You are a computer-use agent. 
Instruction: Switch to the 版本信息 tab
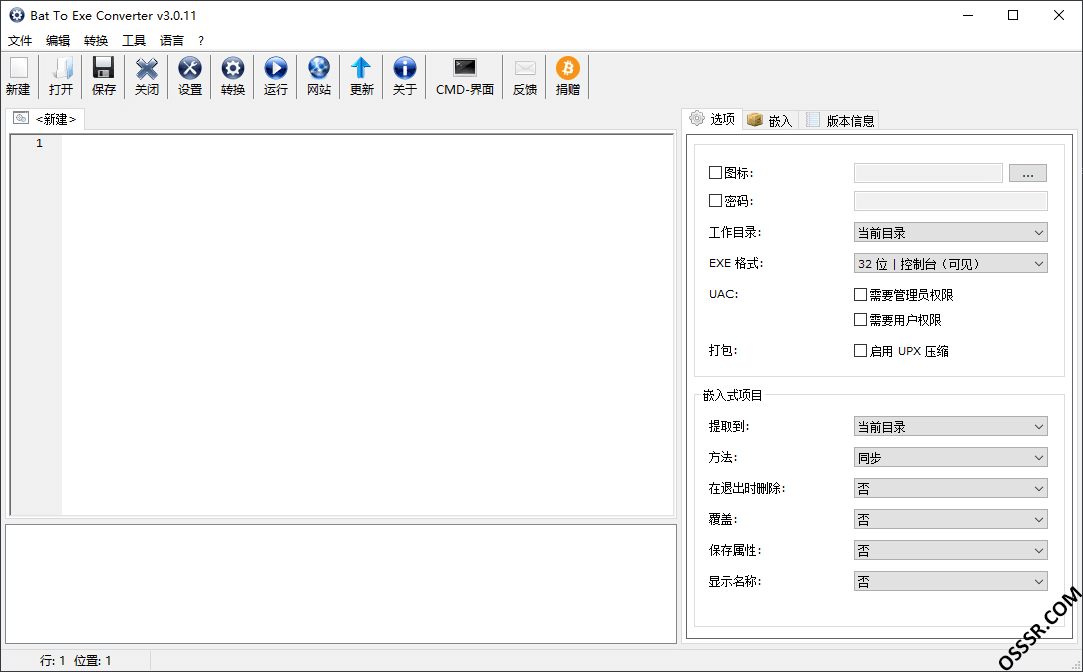pyautogui.click(x=840, y=120)
